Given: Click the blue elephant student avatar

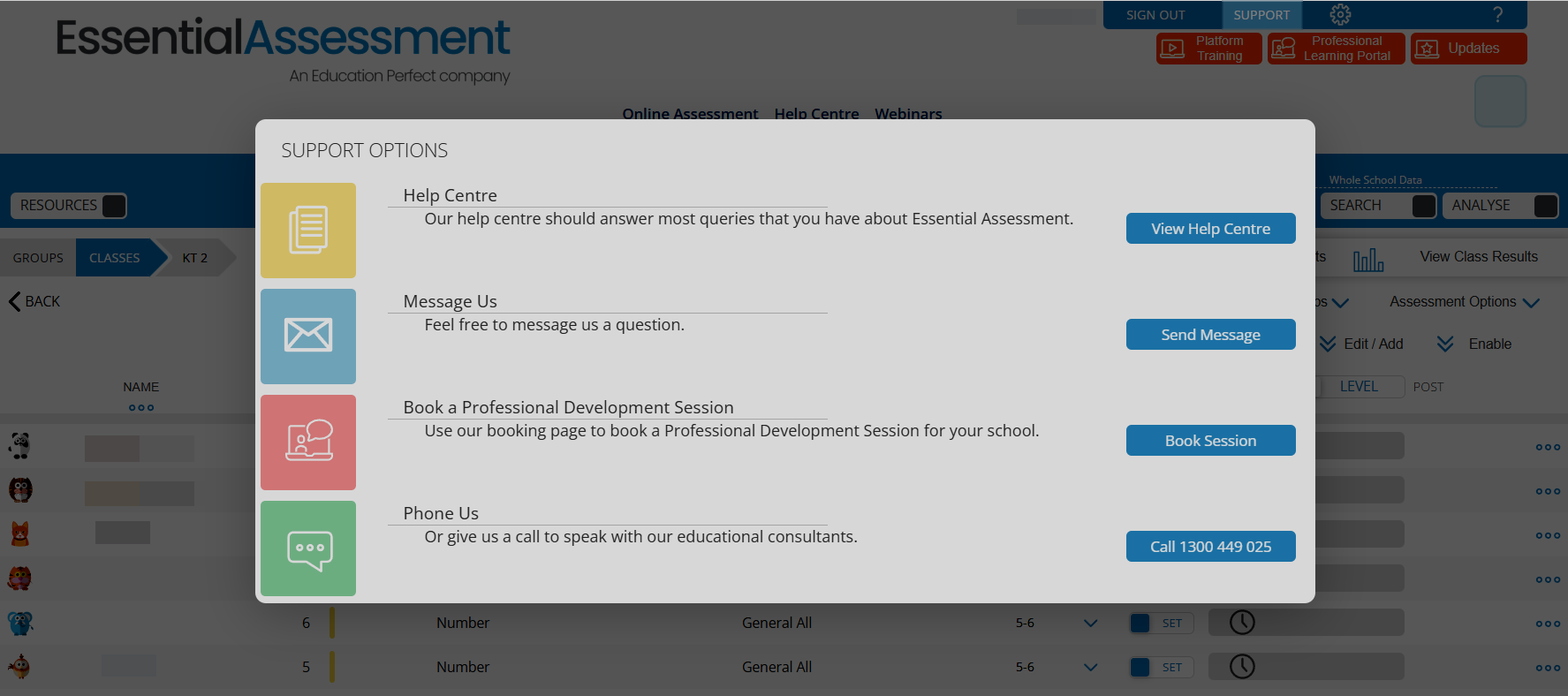Looking at the screenshot, I should point(20,623).
